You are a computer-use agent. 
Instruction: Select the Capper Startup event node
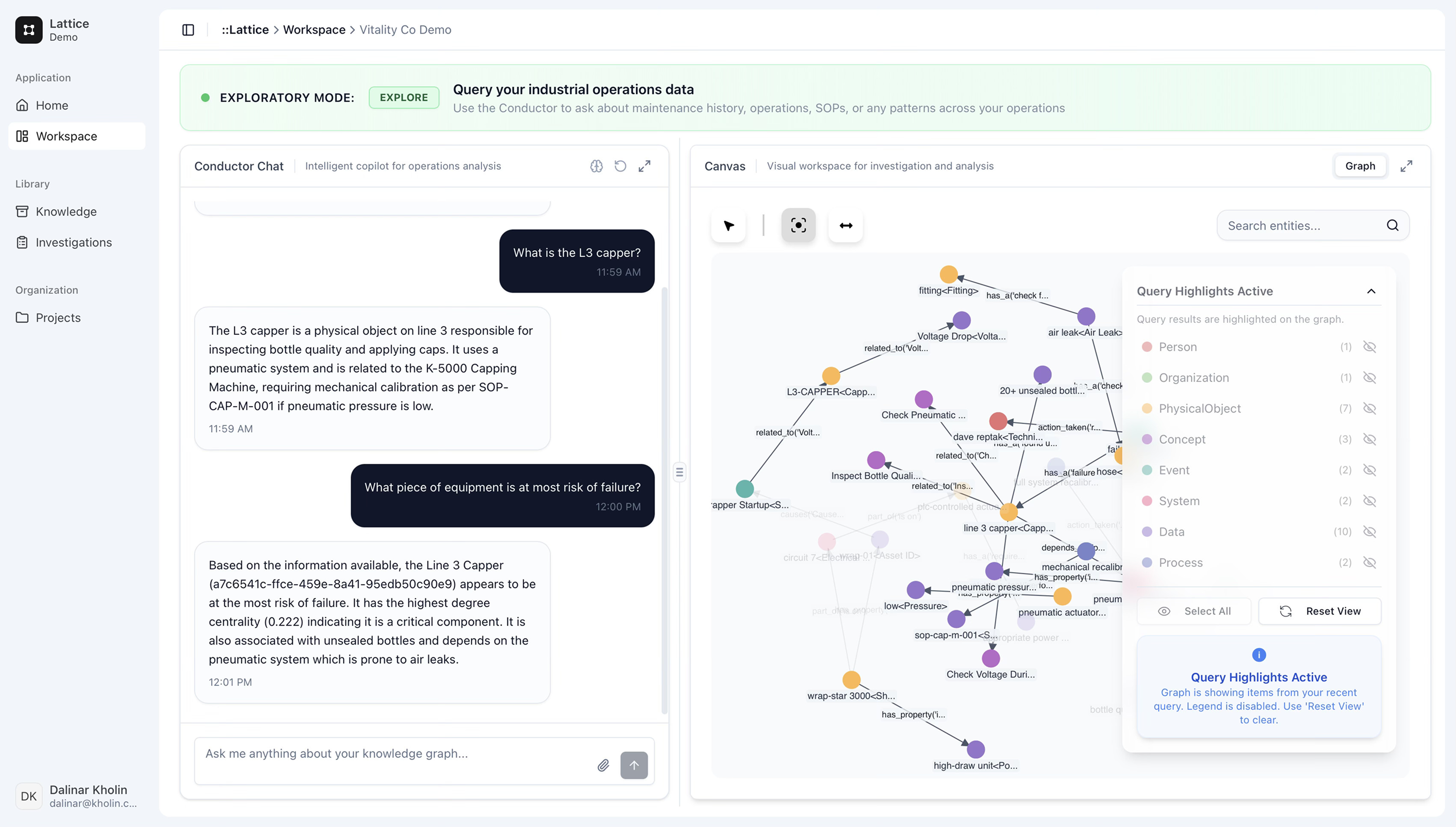745,489
